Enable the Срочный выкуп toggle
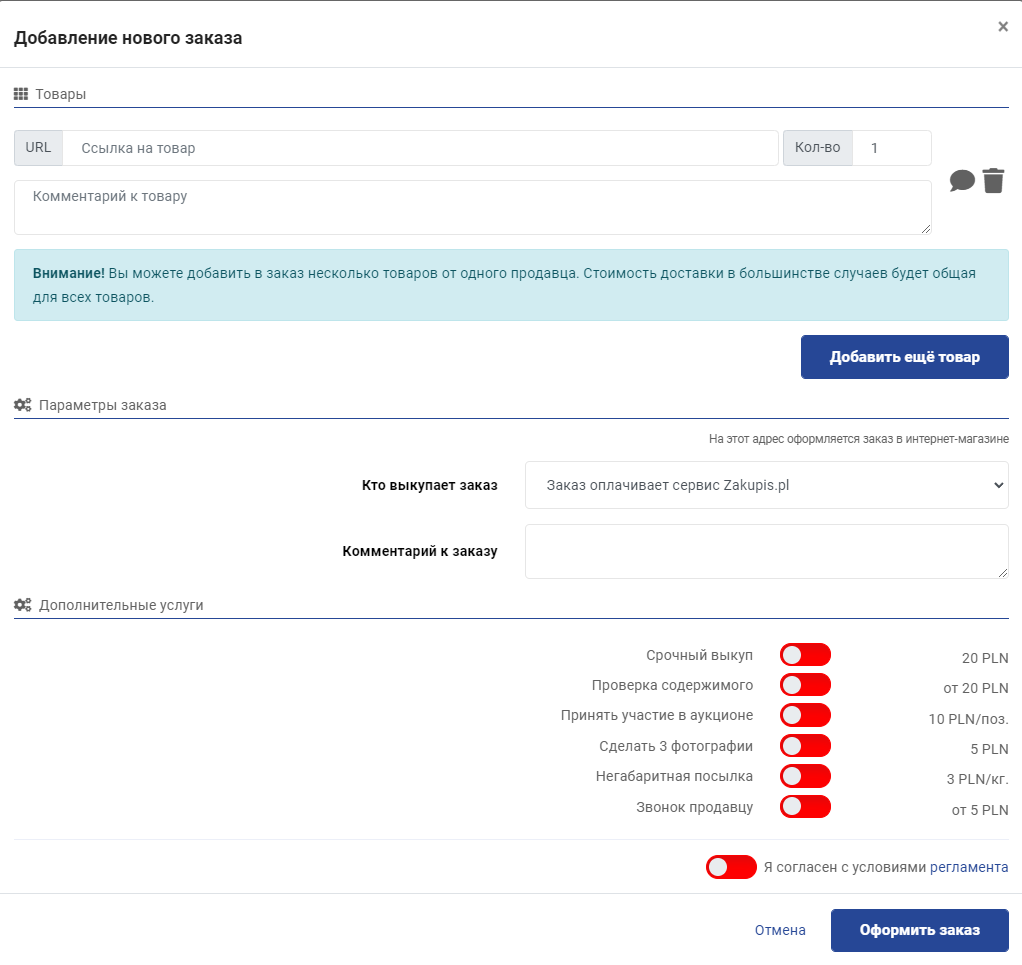The height and width of the screenshot is (965, 1022). 805,655
